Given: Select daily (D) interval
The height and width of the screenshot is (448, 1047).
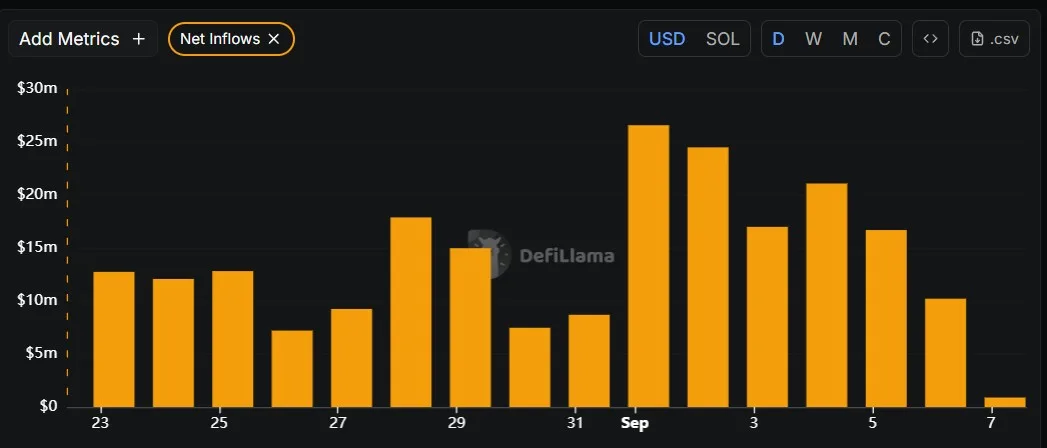Looking at the screenshot, I should click(778, 39).
